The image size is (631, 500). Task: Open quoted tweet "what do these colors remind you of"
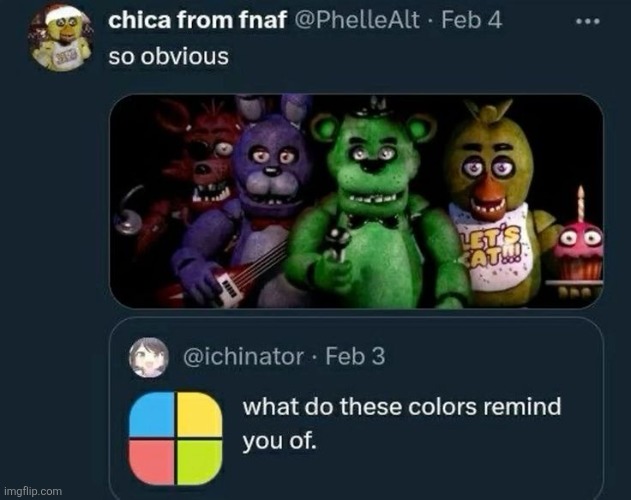point(404,423)
